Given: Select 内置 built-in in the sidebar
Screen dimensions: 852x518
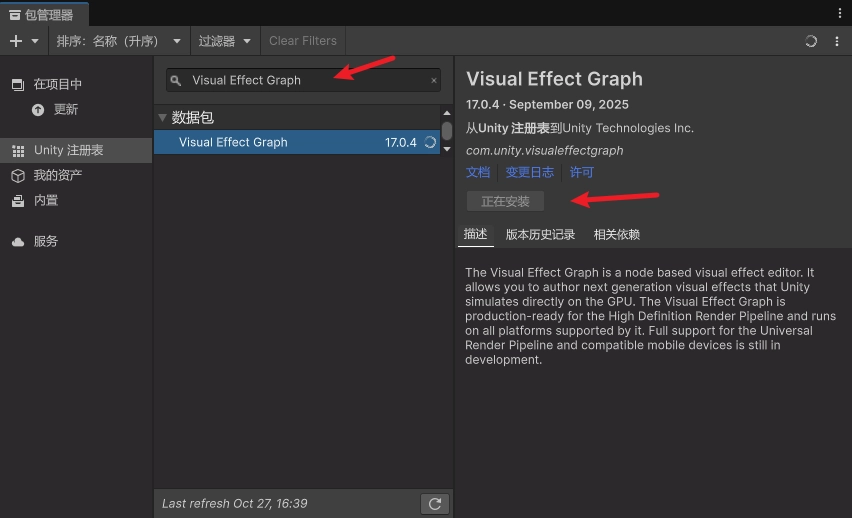Looking at the screenshot, I should 45,201.
